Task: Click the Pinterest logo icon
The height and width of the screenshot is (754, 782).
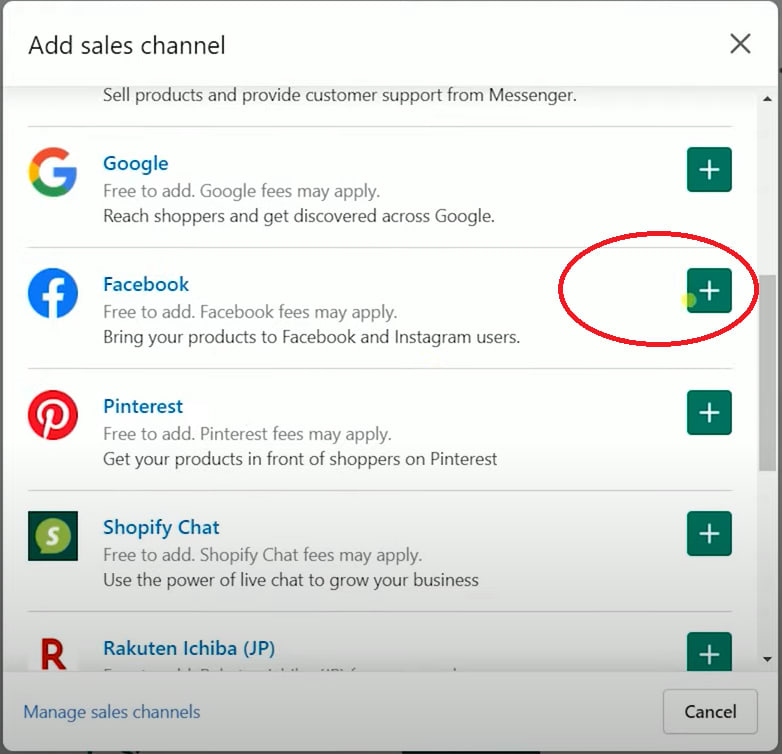Action: [53, 415]
